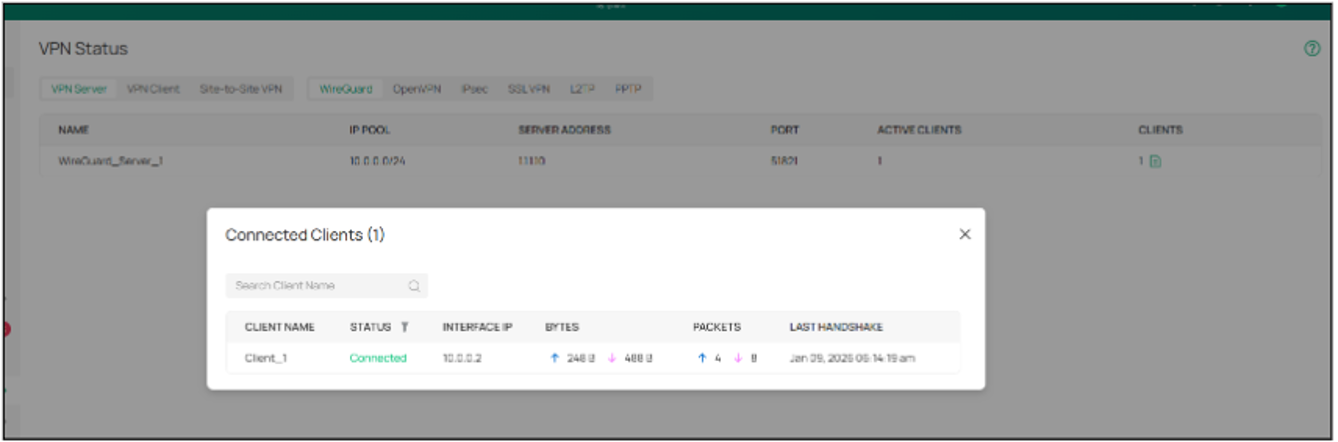Click the INTERFACE IP column header
1338x442 pixels.
478,327
